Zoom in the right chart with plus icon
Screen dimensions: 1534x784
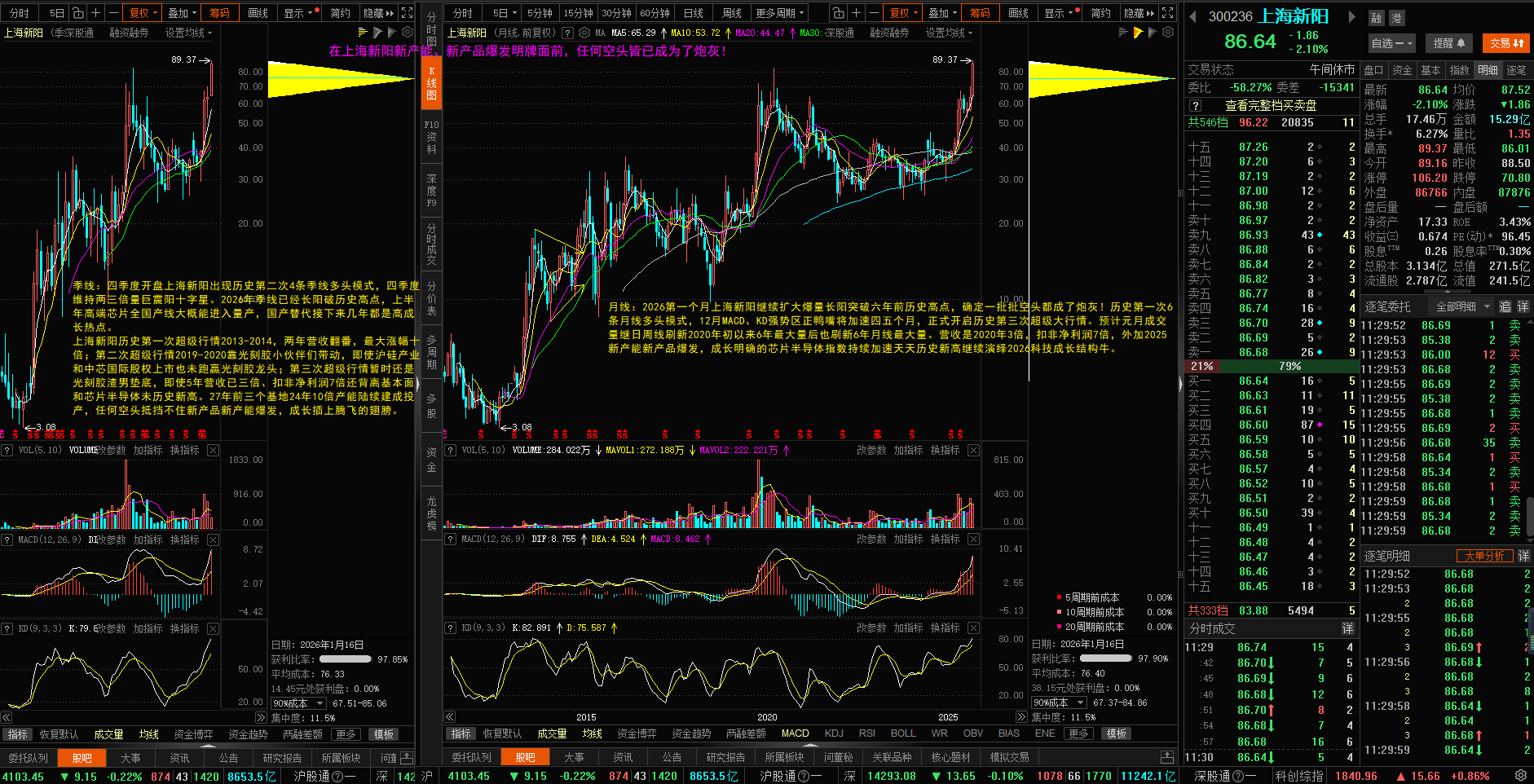click(856, 13)
